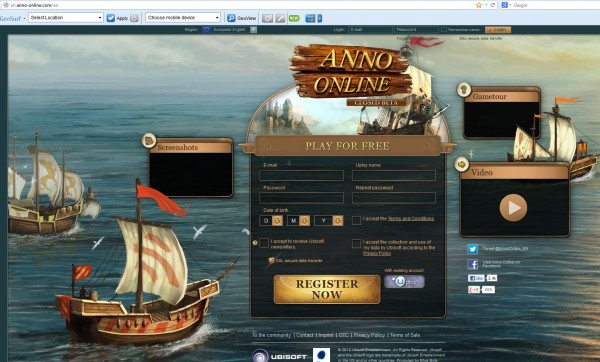Viewport: 600px width, 362px height.
Task: Reload the page using the refresh icon
Action: (x=492, y=5)
